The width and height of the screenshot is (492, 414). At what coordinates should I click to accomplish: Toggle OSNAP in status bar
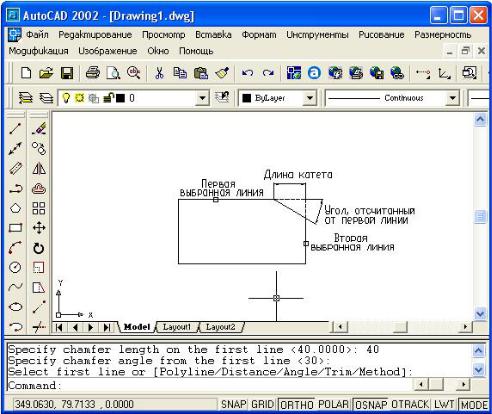[x=371, y=404]
